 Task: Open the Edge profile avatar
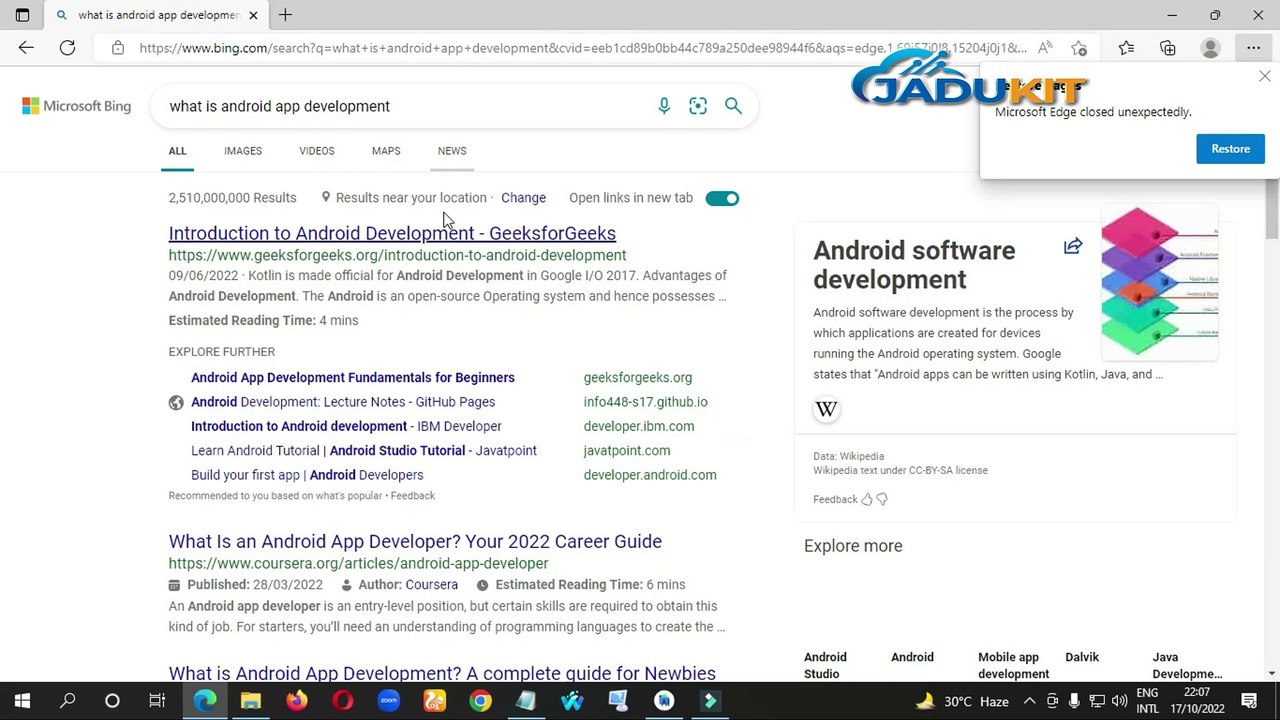(1210, 48)
